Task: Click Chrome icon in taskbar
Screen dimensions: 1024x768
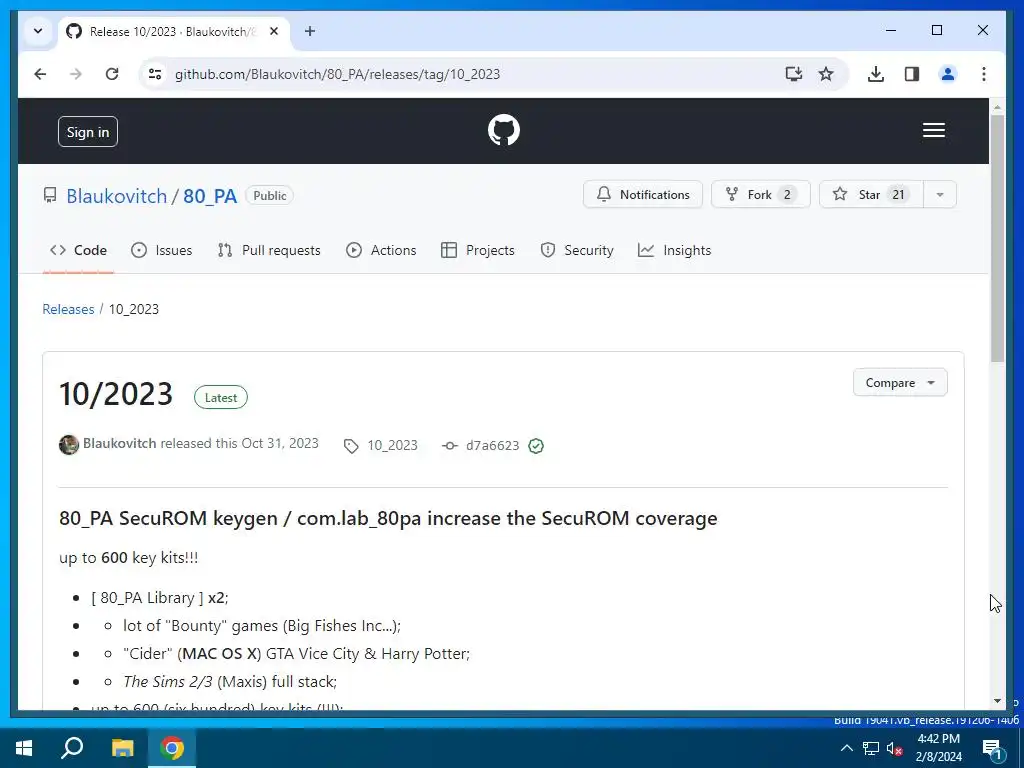Action: pos(172,748)
